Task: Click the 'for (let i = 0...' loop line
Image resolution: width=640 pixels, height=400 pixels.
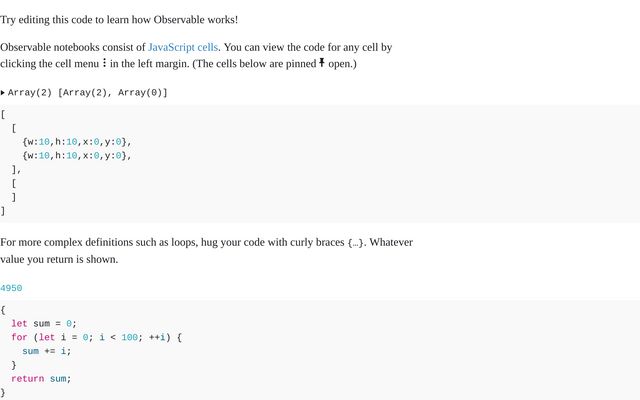Action: coord(96,337)
